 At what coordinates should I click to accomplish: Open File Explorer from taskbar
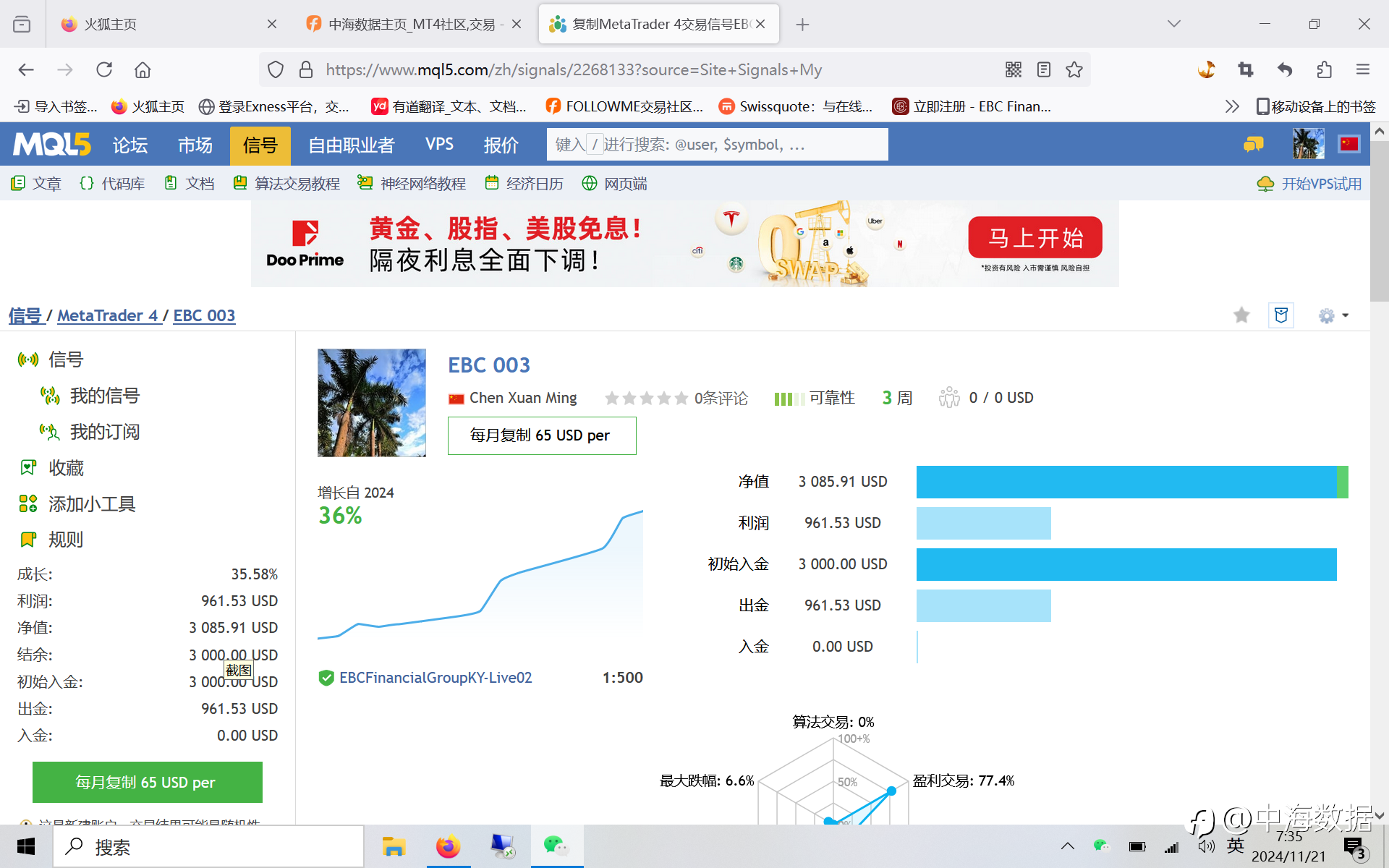pos(394,846)
